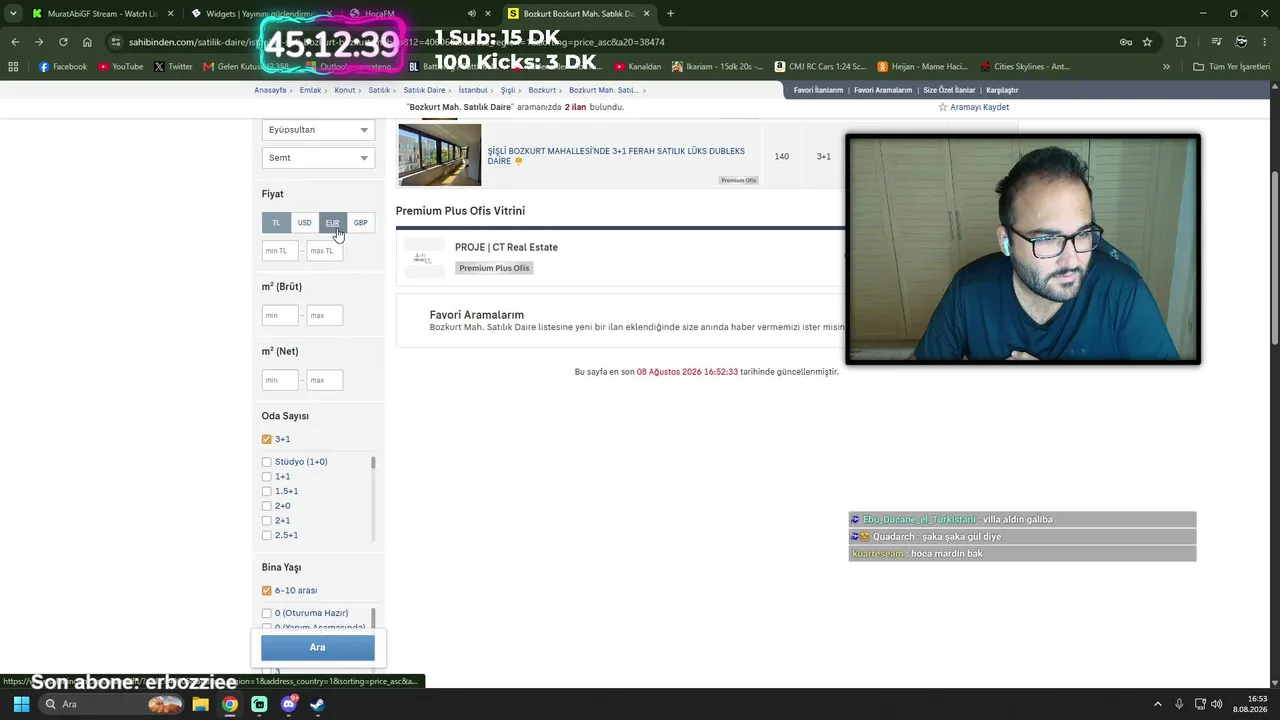Open the Ikariam bookmark
Image resolution: width=1280 pixels, height=720 pixels.
[717, 67]
